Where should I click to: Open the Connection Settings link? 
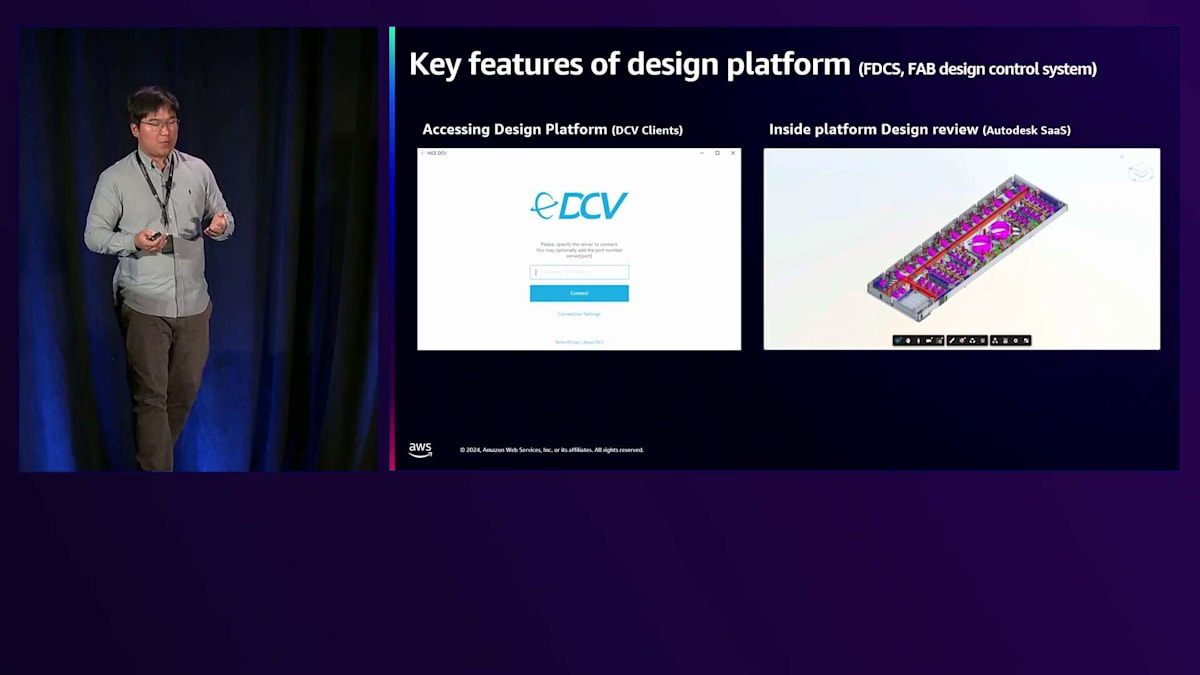coord(579,314)
